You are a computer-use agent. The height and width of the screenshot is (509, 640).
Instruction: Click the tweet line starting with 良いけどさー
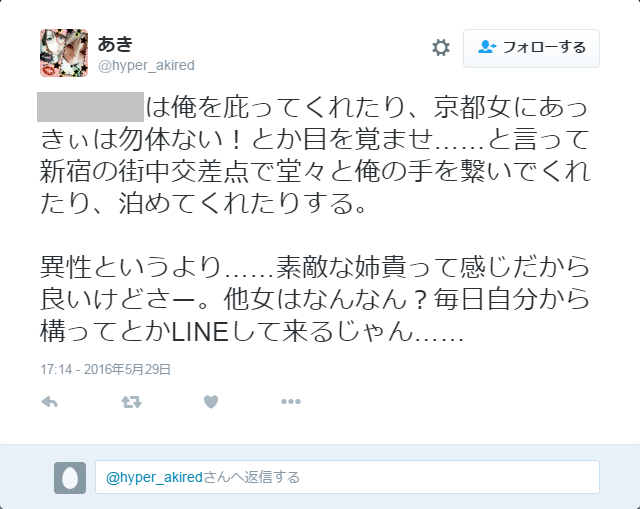pos(315,300)
